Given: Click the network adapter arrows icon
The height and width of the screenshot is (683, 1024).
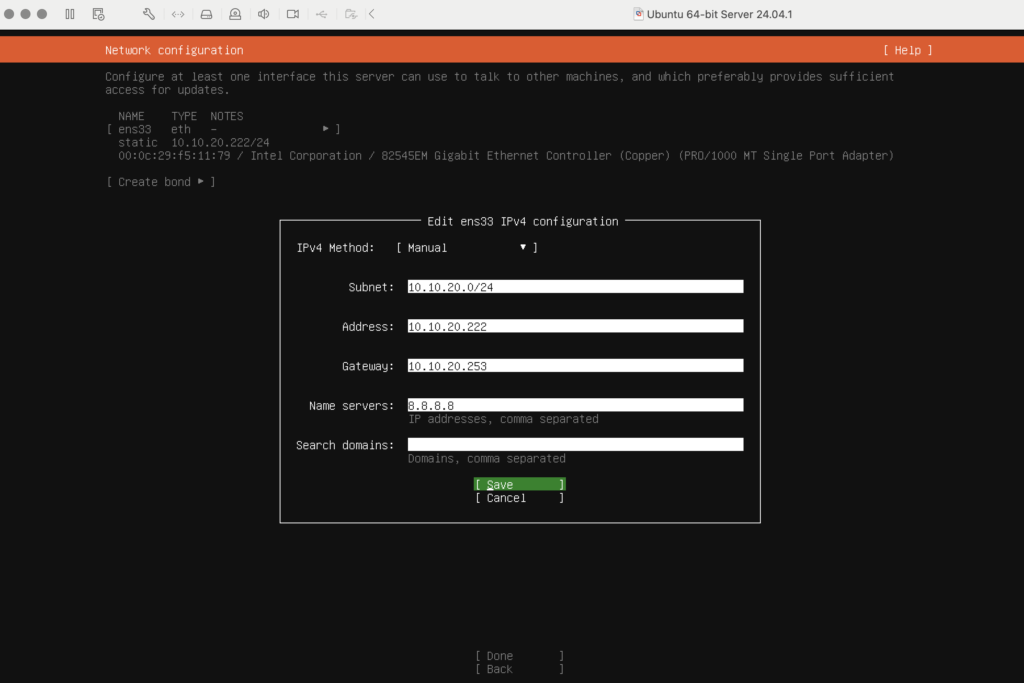Looking at the screenshot, I should [178, 14].
